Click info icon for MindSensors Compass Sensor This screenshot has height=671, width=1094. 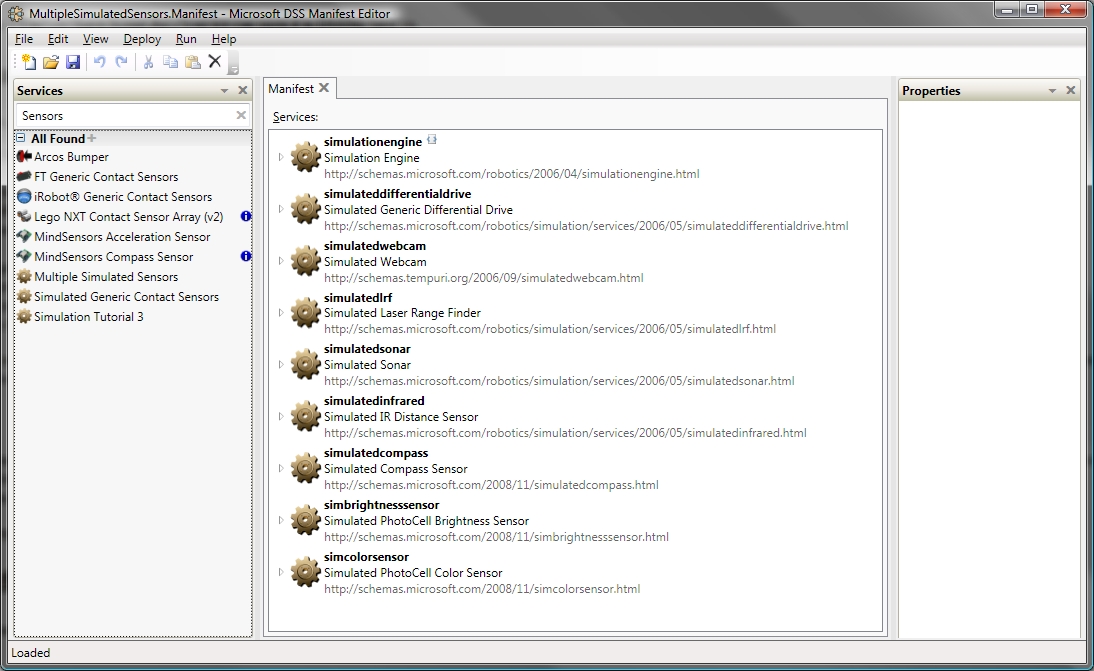click(246, 256)
